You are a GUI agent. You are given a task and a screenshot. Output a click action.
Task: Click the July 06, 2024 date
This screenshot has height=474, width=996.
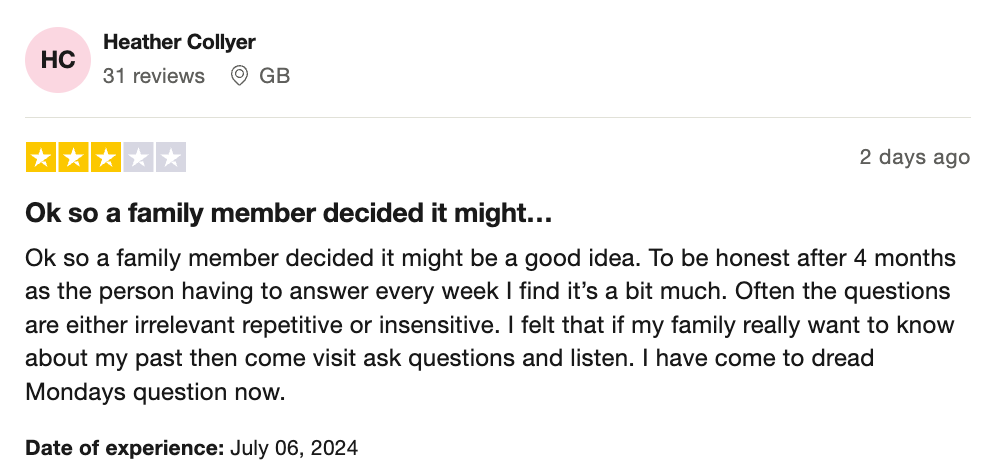pos(294,447)
